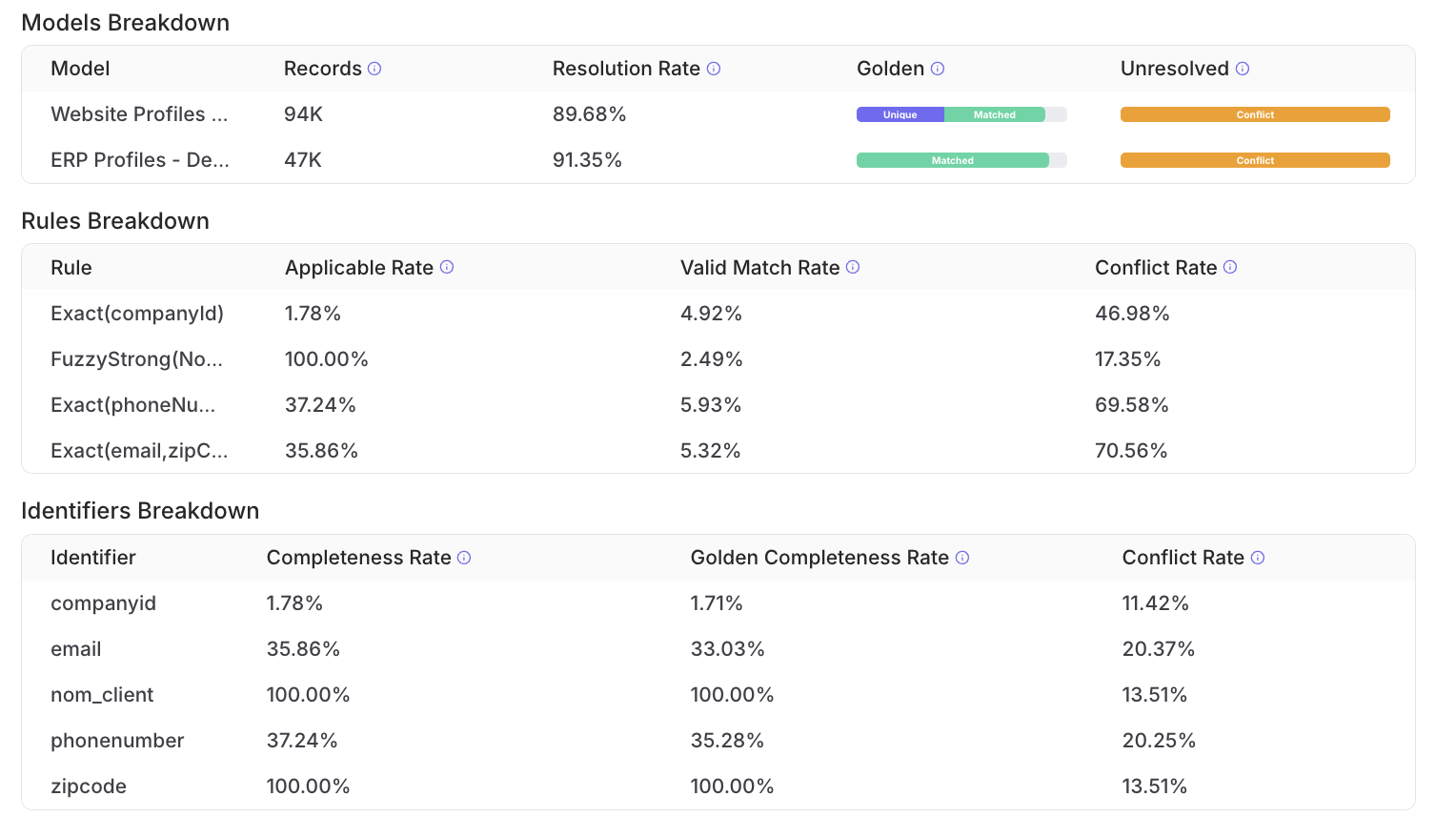This screenshot has width=1456, height=837.
Task: Click the Valid Match Rate info icon
Action: [x=853, y=267]
